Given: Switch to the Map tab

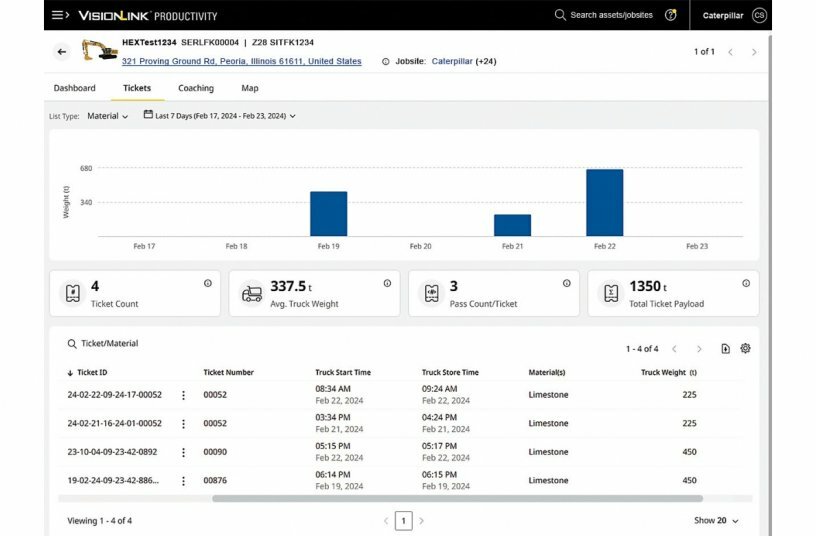Looking at the screenshot, I should pyautogui.click(x=249, y=88).
